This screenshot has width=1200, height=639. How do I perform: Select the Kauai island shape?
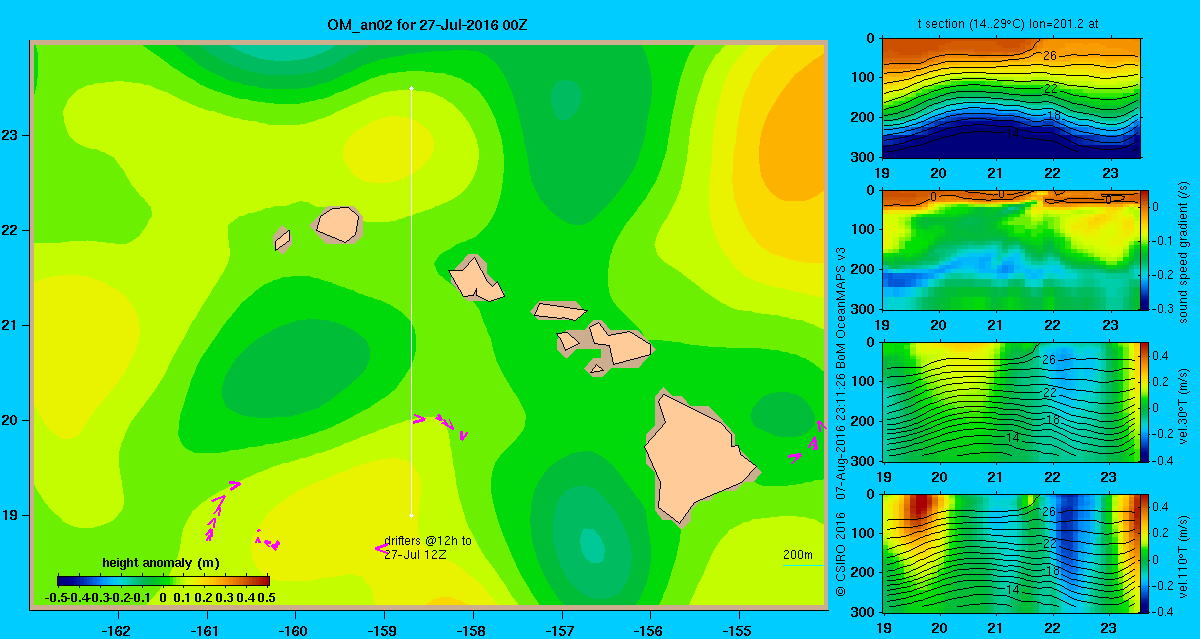337,224
